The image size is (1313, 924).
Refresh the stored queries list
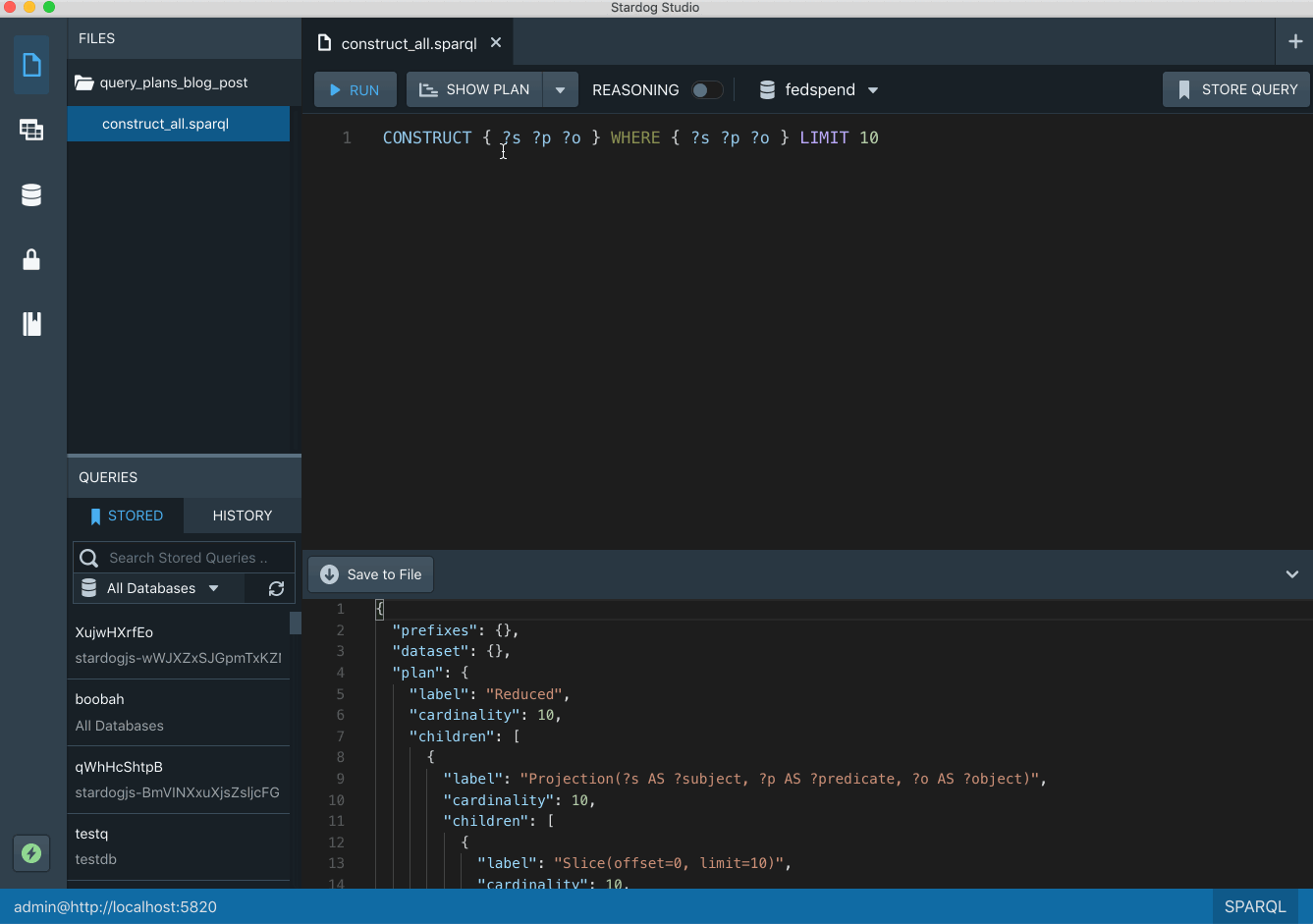276,588
